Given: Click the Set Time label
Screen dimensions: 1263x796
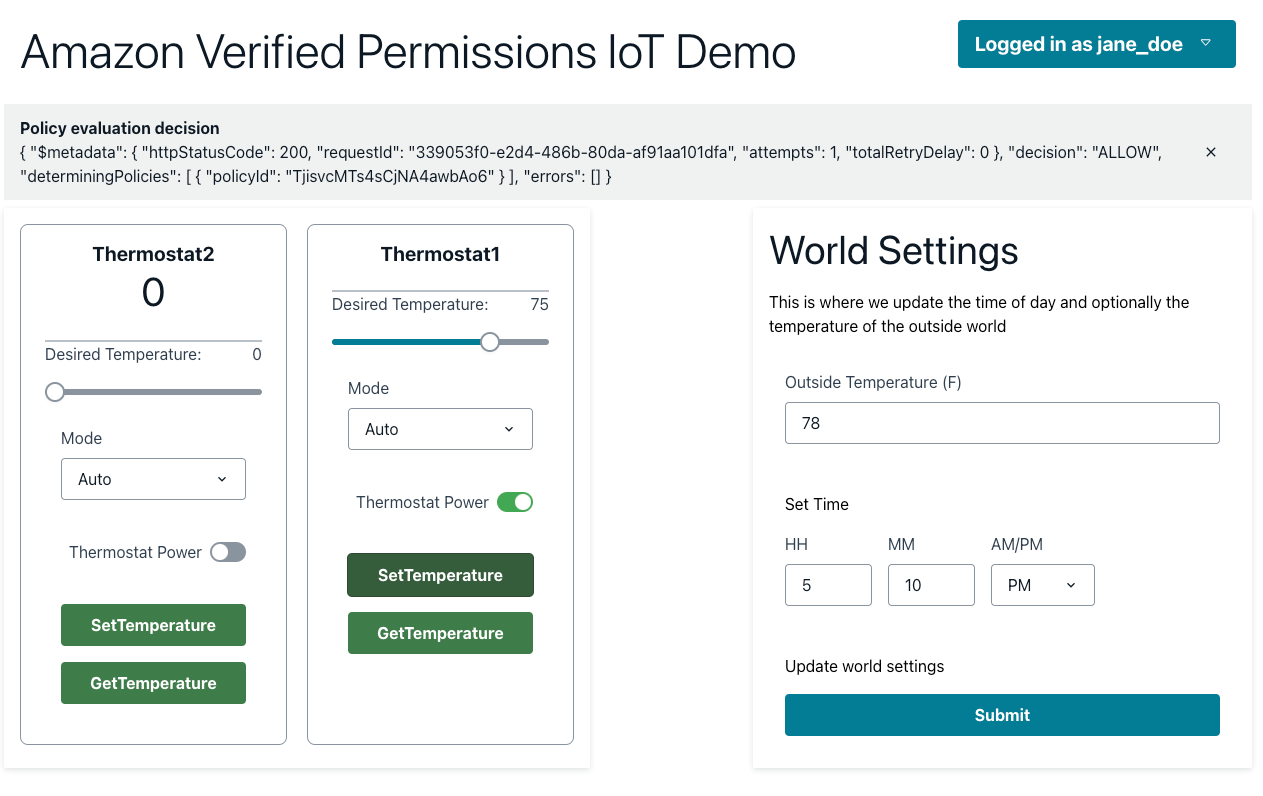Looking at the screenshot, I should (817, 504).
